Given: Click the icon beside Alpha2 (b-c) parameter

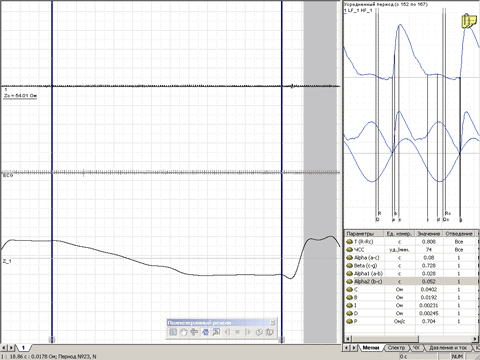Looking at the screenshot, I should pyautogui.click(x=350, y=282).
